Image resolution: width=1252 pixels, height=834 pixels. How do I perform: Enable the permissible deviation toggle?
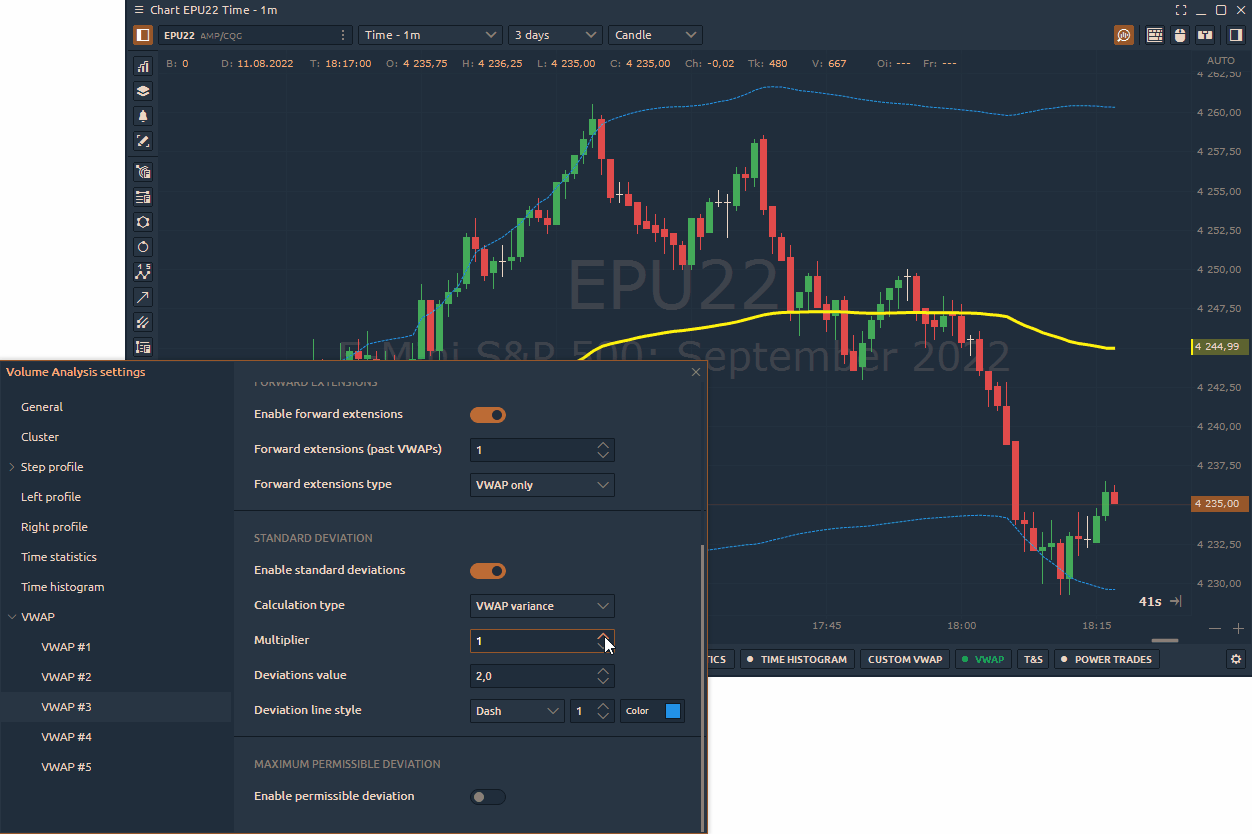pyautogui.click(x=488, y=797)
